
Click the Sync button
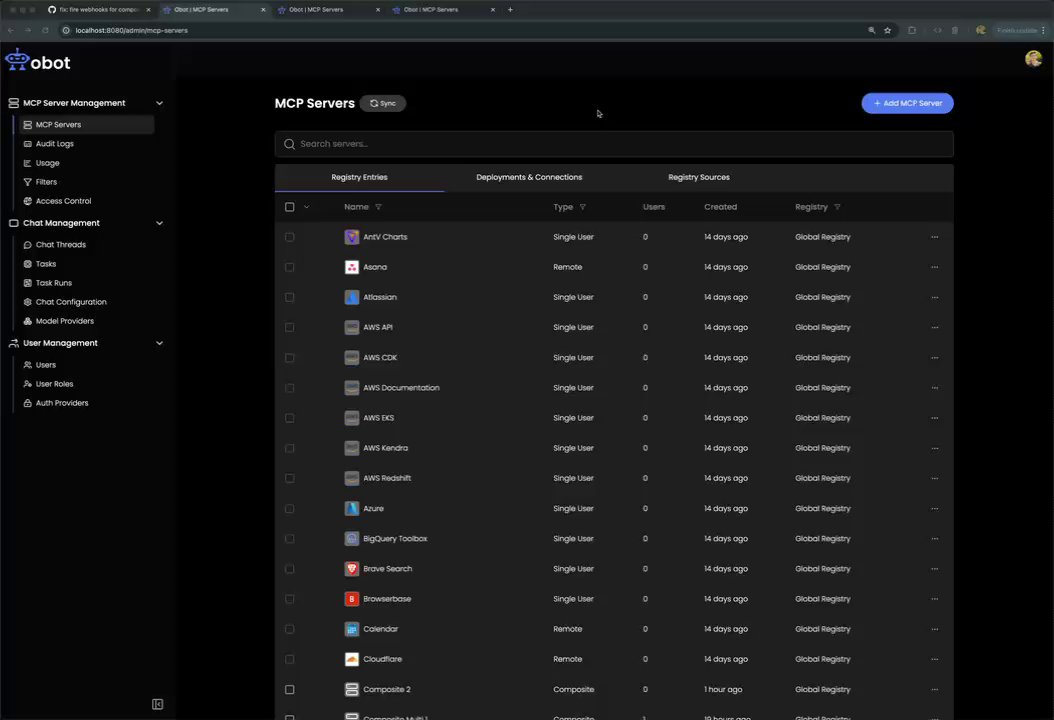tap(382, 104)
